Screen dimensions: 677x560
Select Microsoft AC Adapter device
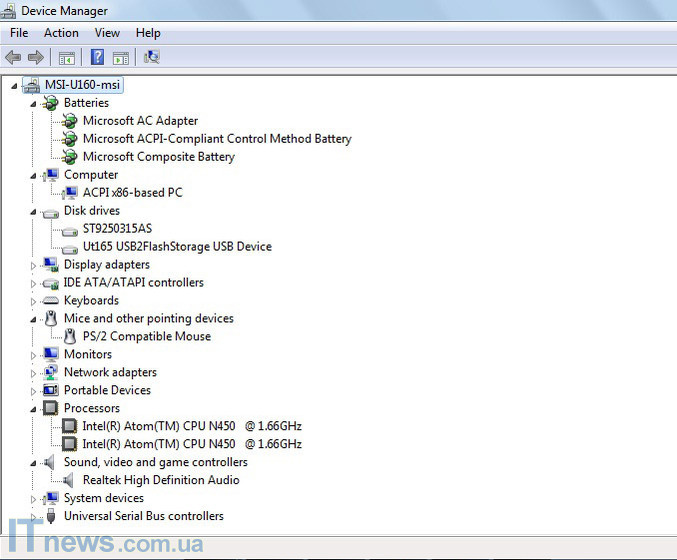tap(140, 121)
